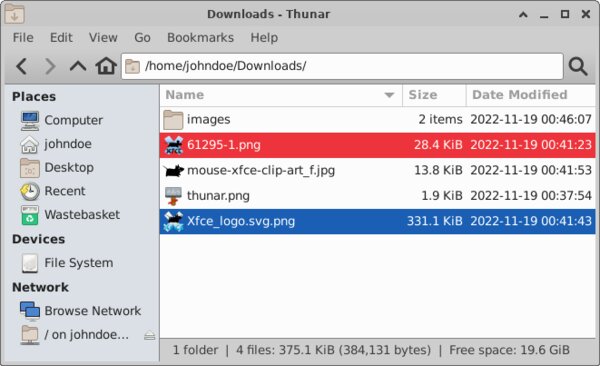The height and width of the screenshot is (366, 600).
Task: Go to home folder via house icon
Action: (106, 66)
